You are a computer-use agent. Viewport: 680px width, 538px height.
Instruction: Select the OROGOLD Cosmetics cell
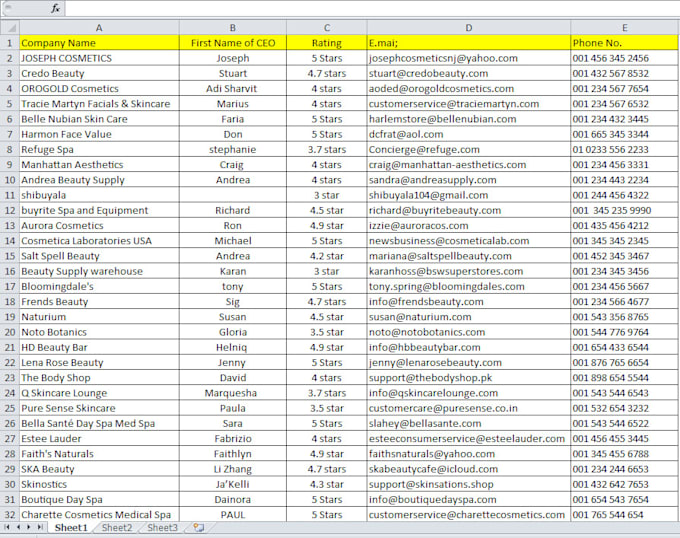pyautogui.click(x=99, y=88)
